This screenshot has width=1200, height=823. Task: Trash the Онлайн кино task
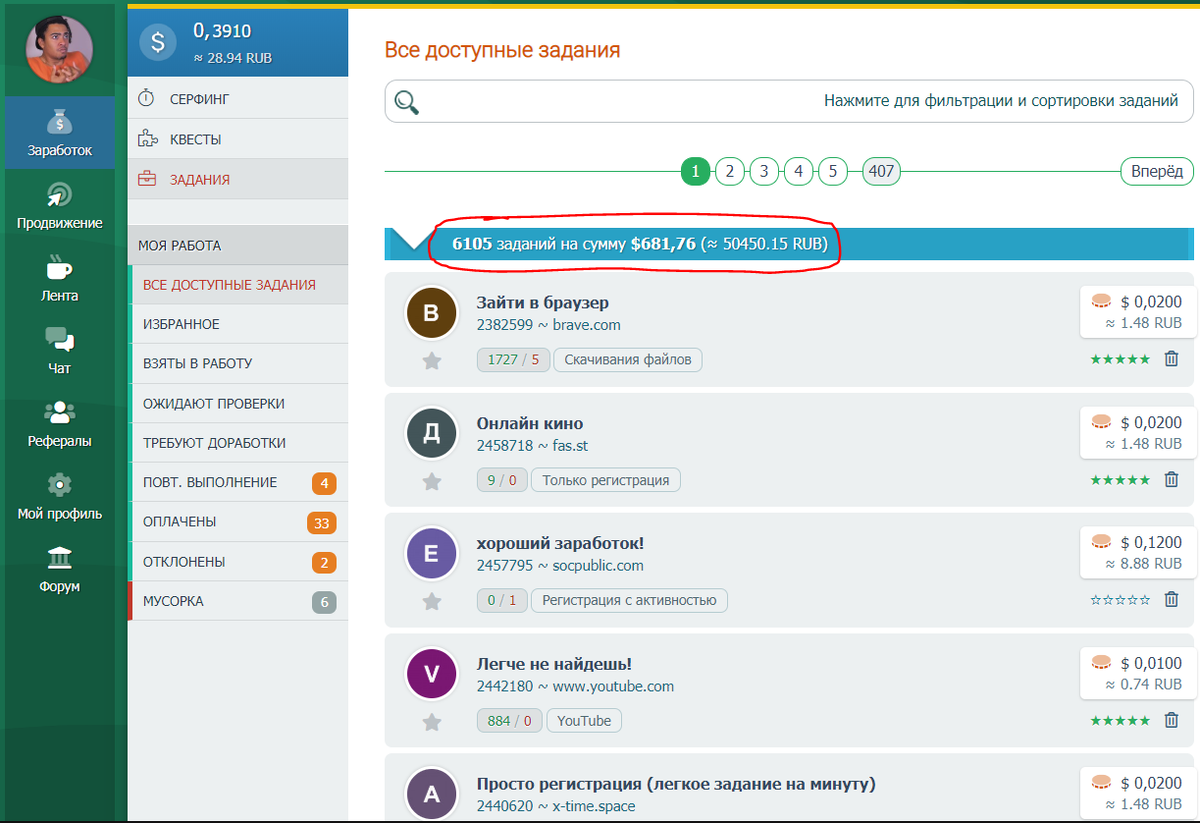coord(1172,479)
